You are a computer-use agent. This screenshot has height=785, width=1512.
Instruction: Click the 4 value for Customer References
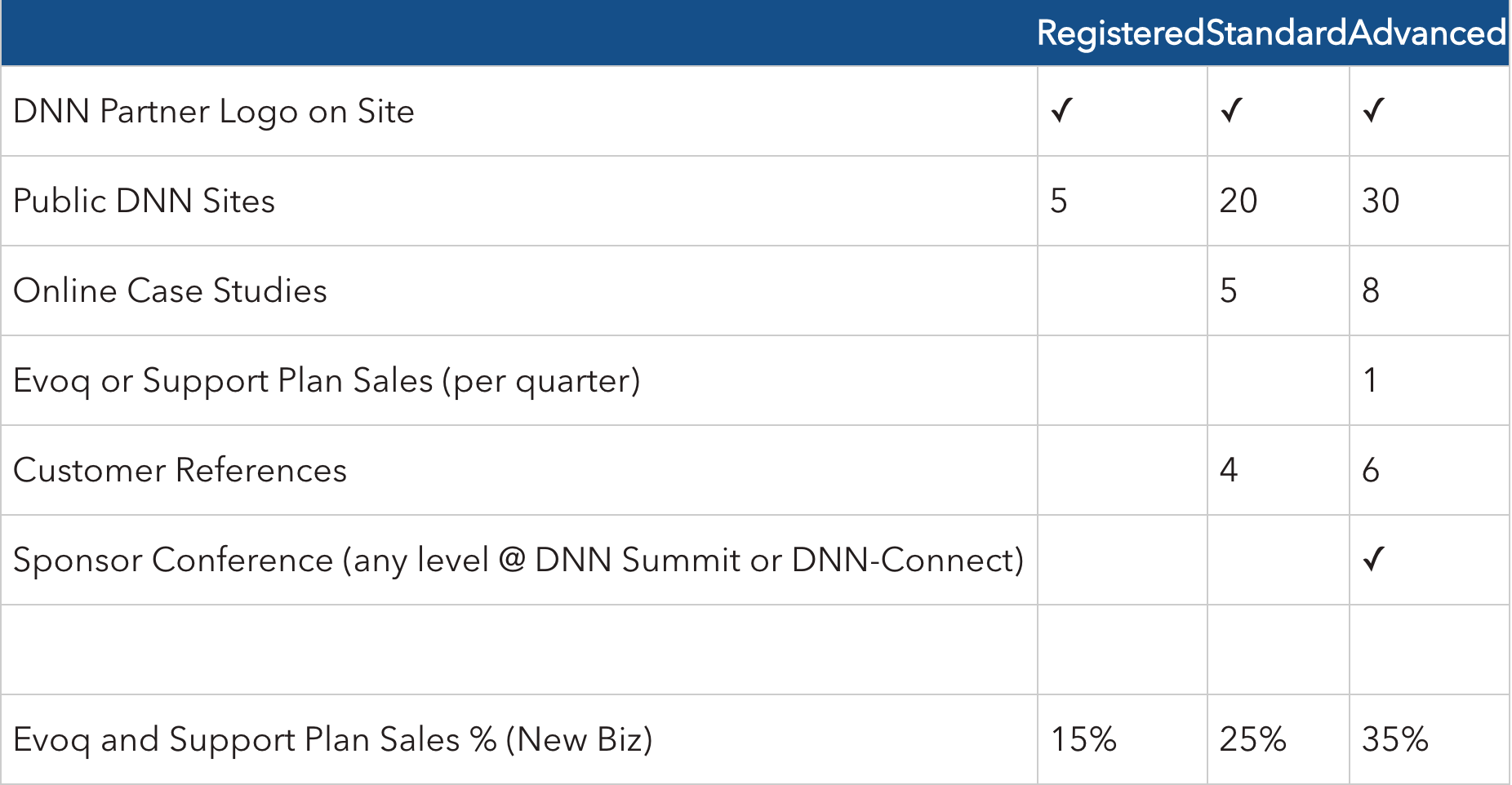(x=1229, y=470)
